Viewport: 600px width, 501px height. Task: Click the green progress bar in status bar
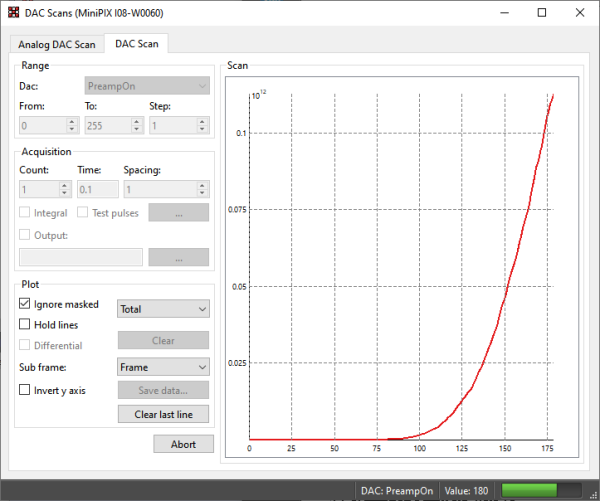click(541, 490)
